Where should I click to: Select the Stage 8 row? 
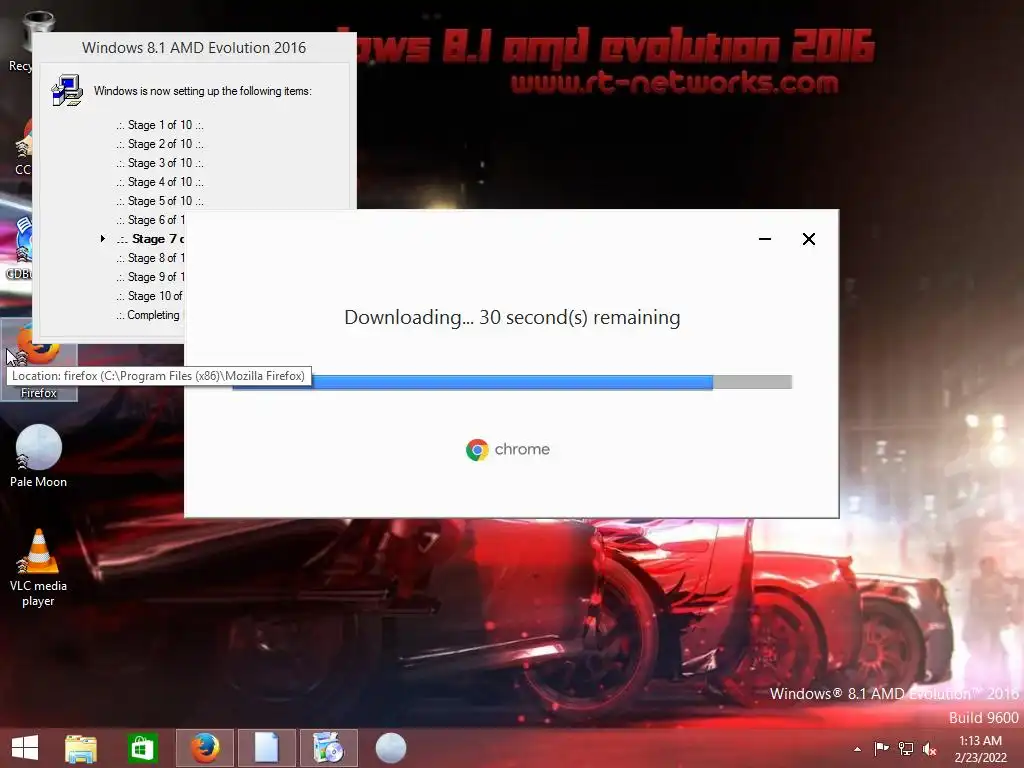[x=151, y=258]
